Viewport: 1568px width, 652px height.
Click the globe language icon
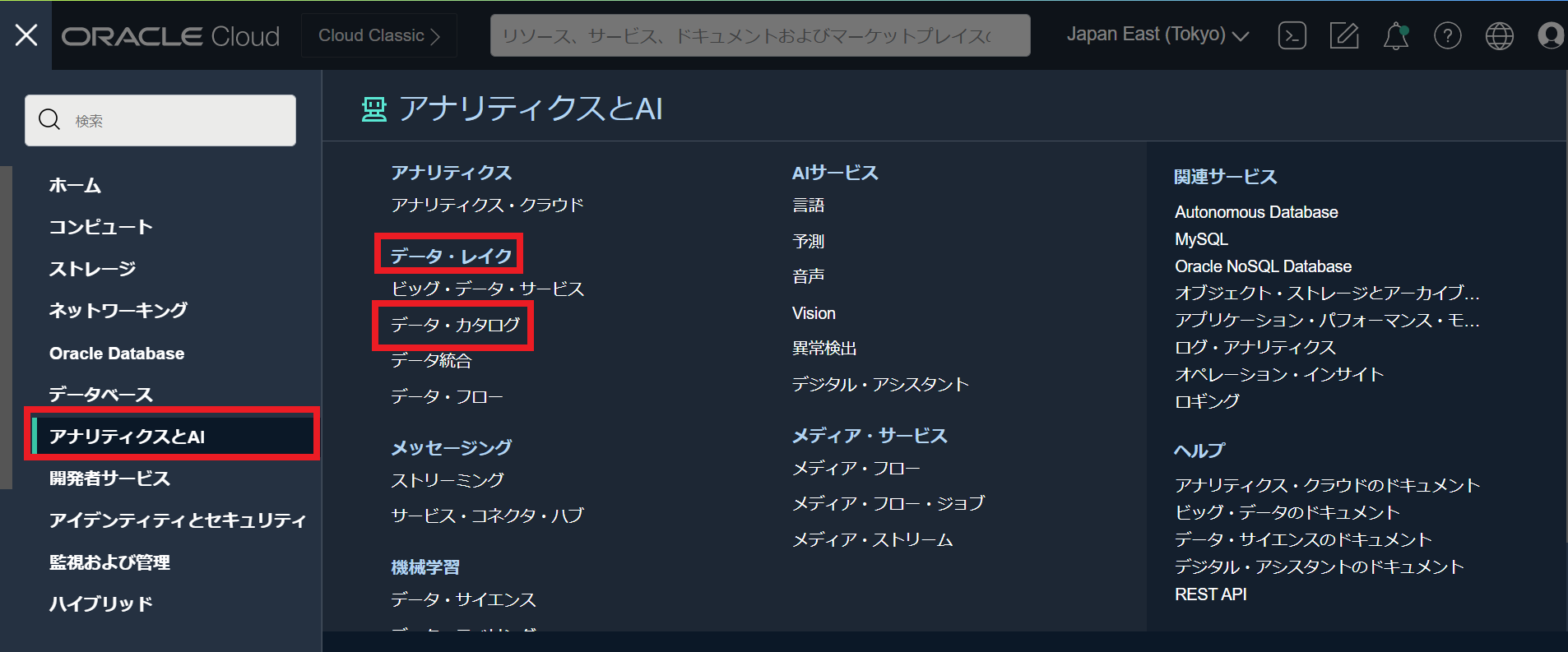click(1499, 35)
